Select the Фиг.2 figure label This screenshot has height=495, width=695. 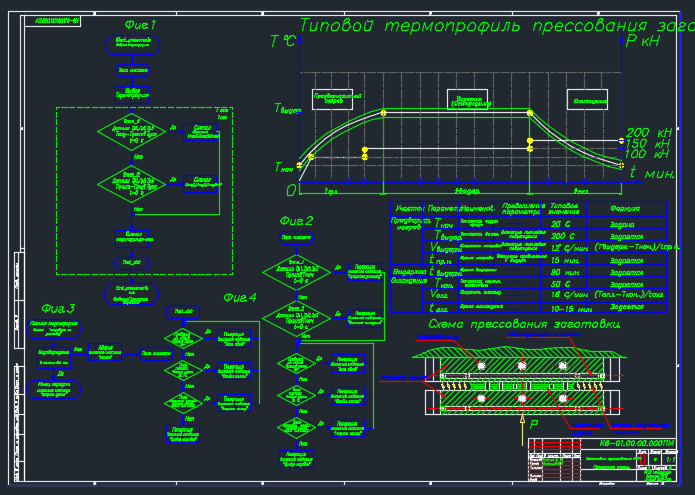297,221
